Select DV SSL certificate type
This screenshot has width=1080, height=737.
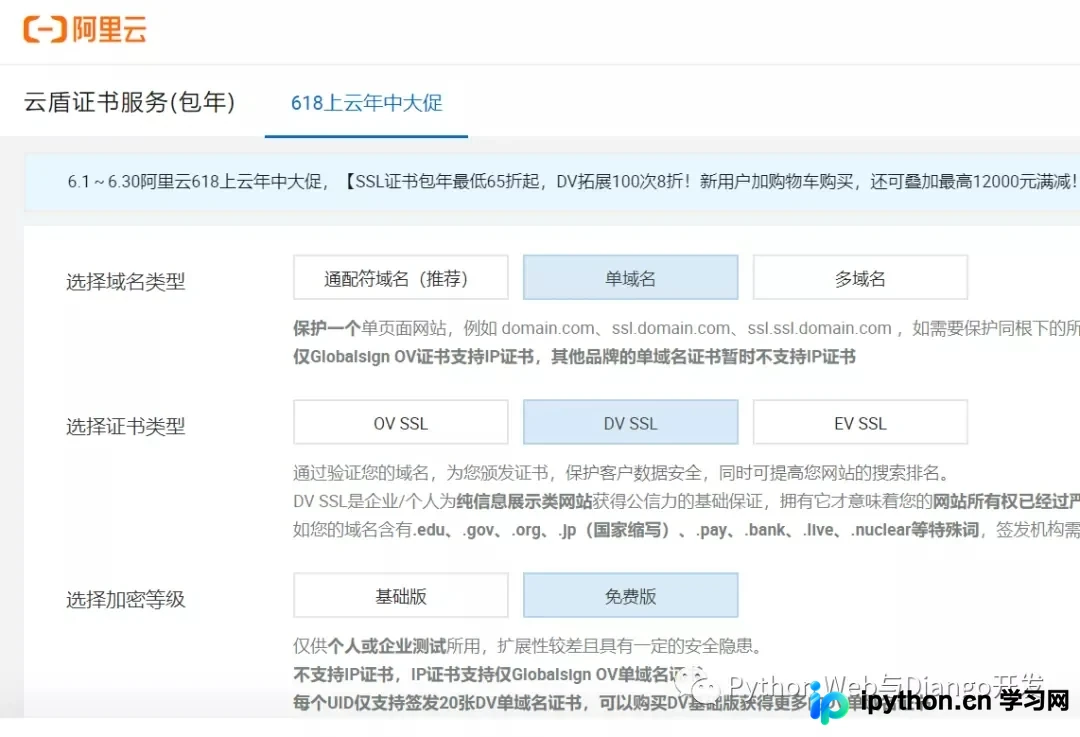pyautogui.click(x=630, y=422)
